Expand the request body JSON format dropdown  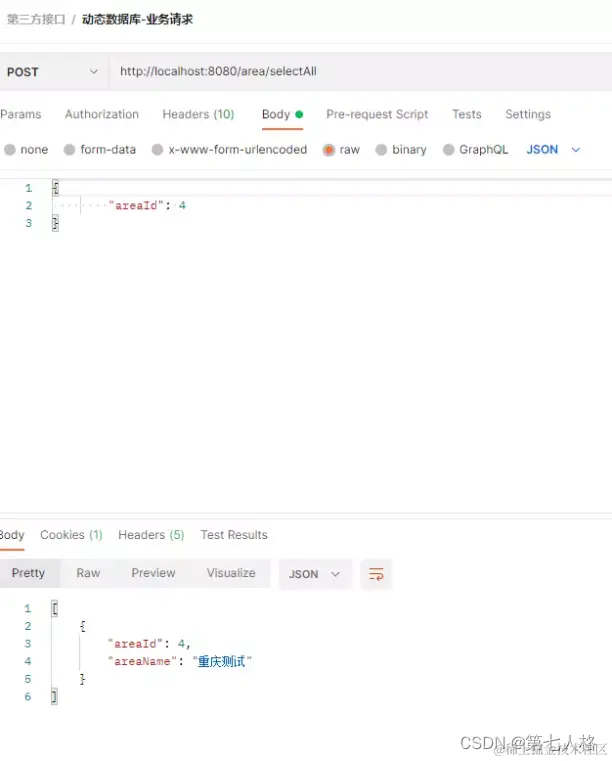point(553,149)
